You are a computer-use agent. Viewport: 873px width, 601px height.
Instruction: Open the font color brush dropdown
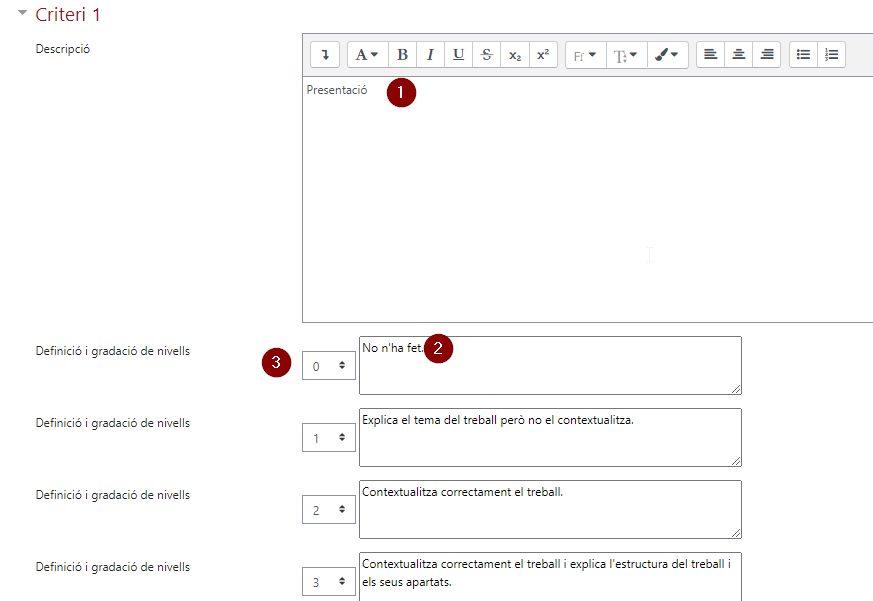tap(668, 55)
